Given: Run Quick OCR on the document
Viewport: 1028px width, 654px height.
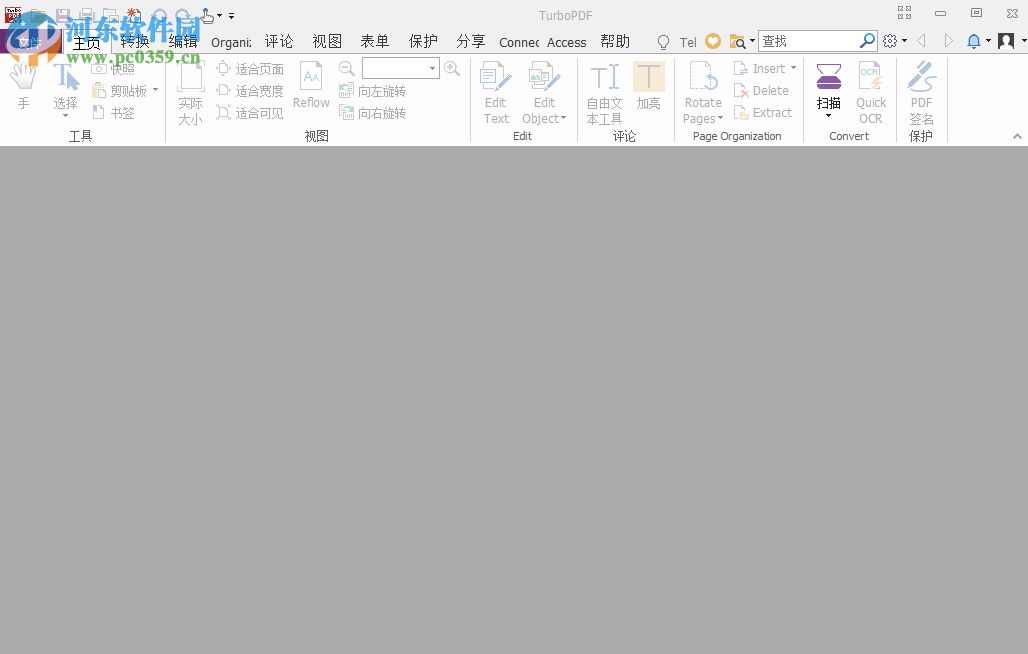Looking at the screenshot, I should (x=870, y=92).
